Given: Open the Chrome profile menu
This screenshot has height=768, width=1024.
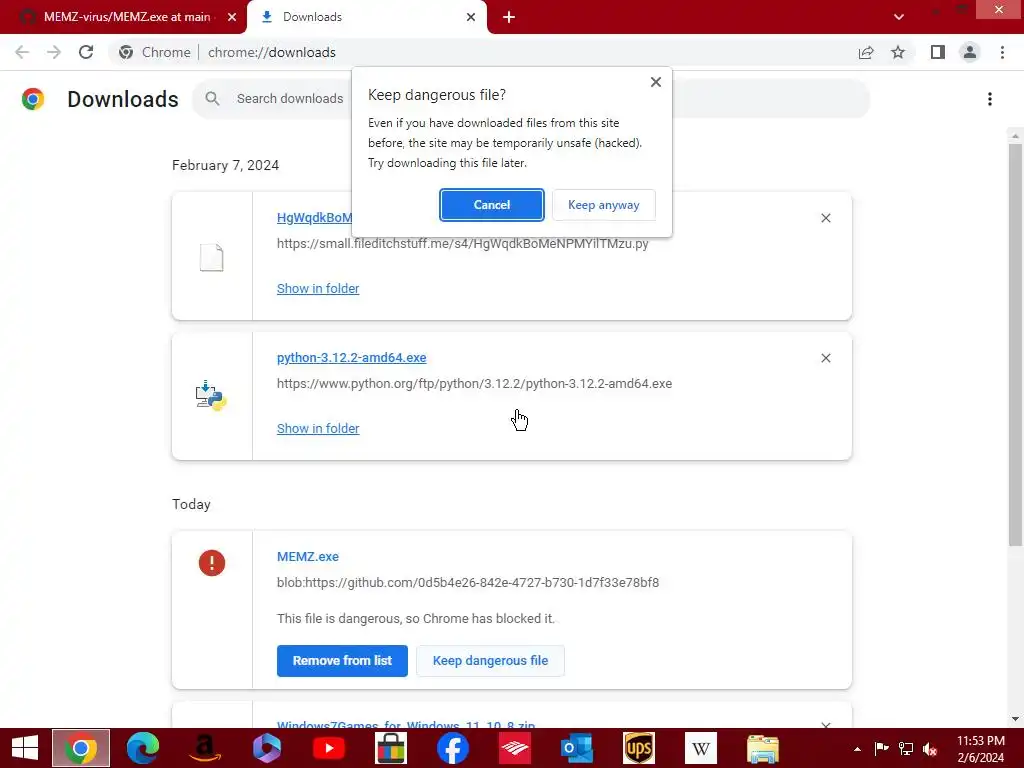Looking at the screenshot, I should coord(970,52).
